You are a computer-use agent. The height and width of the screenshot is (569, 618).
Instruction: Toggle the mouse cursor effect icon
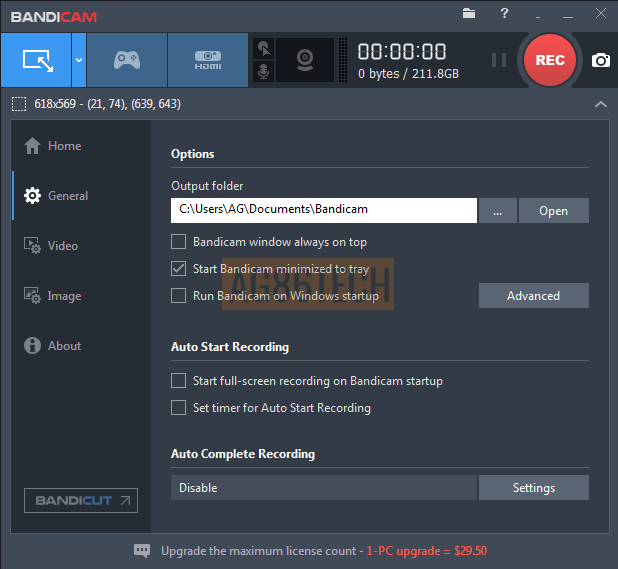(264, 49)
